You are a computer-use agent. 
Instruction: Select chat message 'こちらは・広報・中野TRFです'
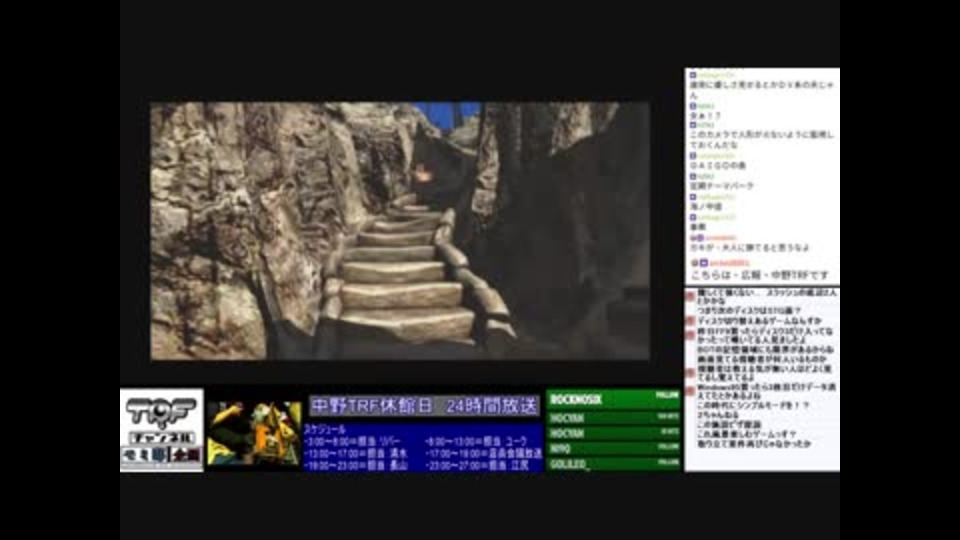click(760, 275)
